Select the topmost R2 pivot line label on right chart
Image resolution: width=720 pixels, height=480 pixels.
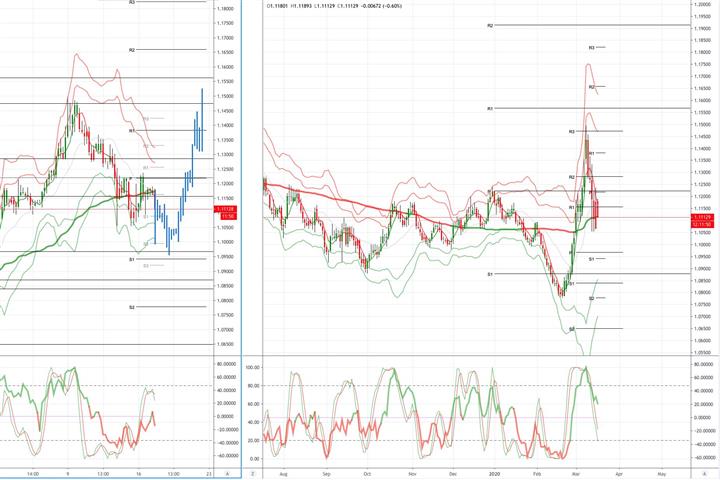point(490,26)
